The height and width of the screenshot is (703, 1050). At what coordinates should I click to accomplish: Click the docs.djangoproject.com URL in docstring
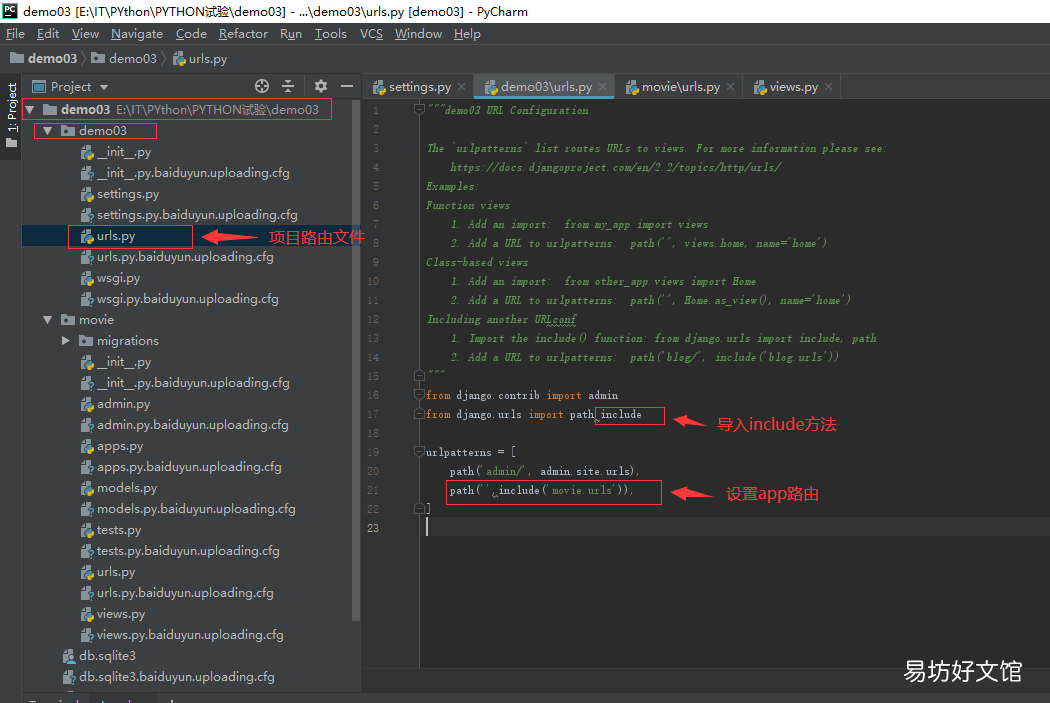tap(615, 167)
